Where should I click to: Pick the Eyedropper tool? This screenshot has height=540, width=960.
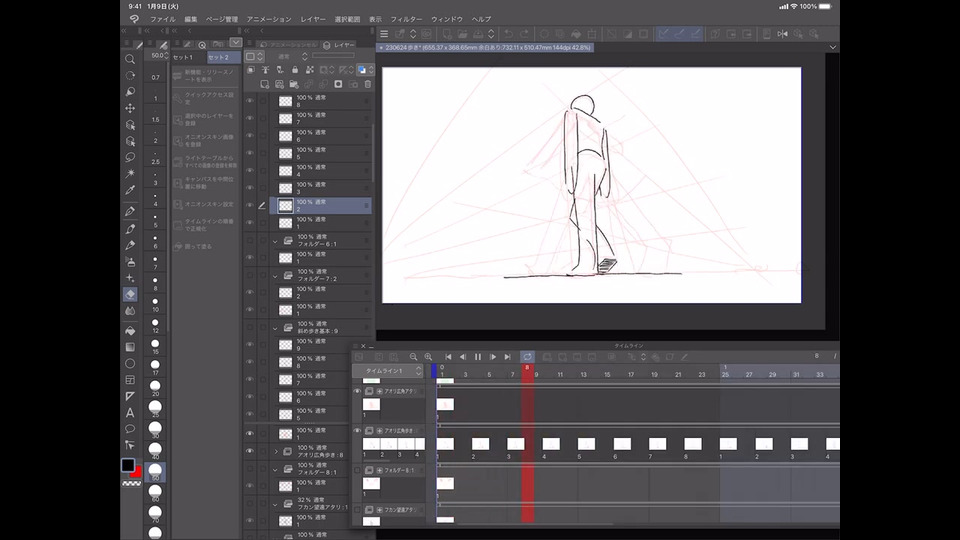coord(130,190)
